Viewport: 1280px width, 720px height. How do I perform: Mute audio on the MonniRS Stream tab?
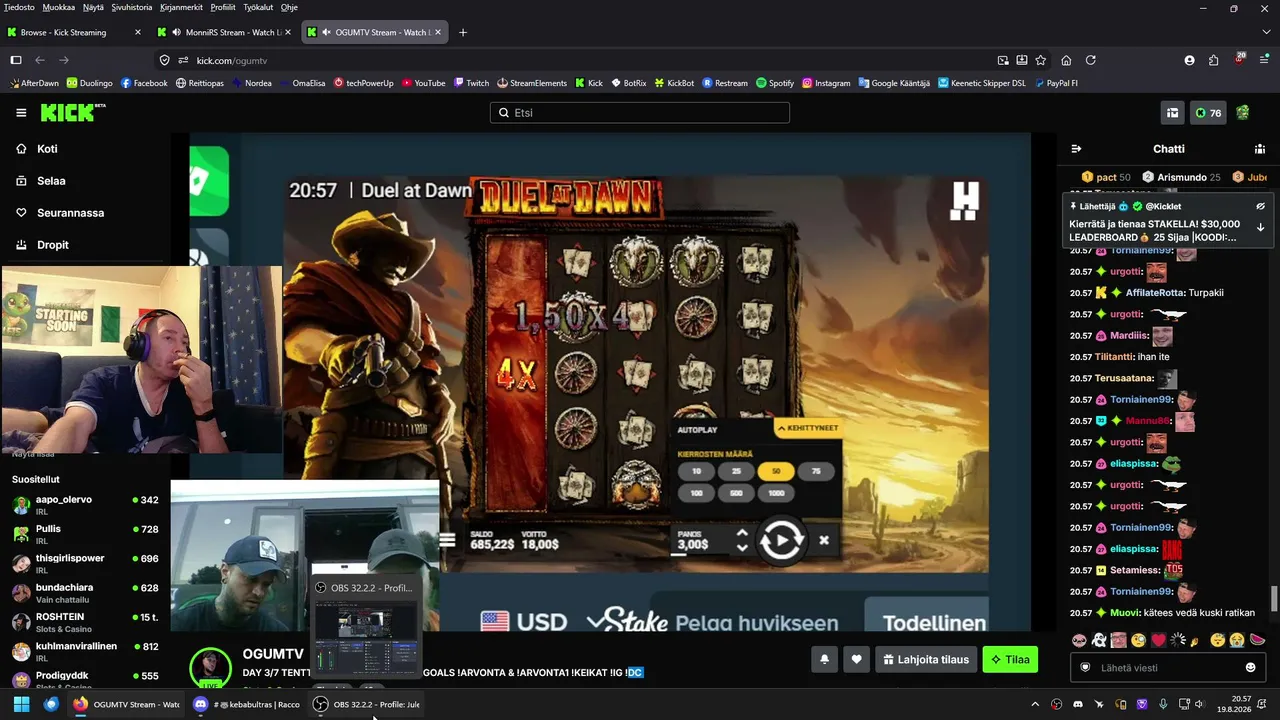[175, 32]
